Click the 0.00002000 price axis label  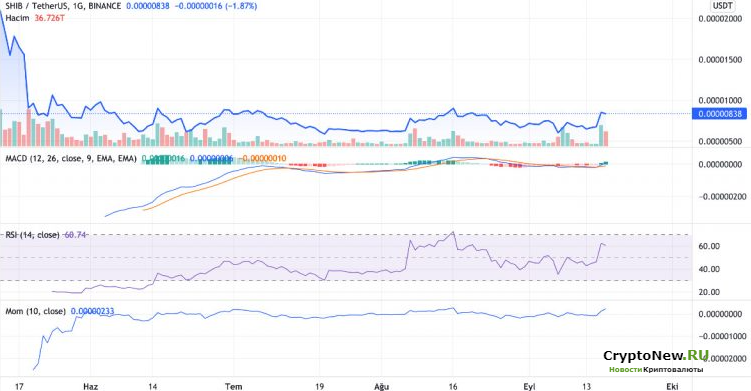pyautogui.click(x=720, y=19)
